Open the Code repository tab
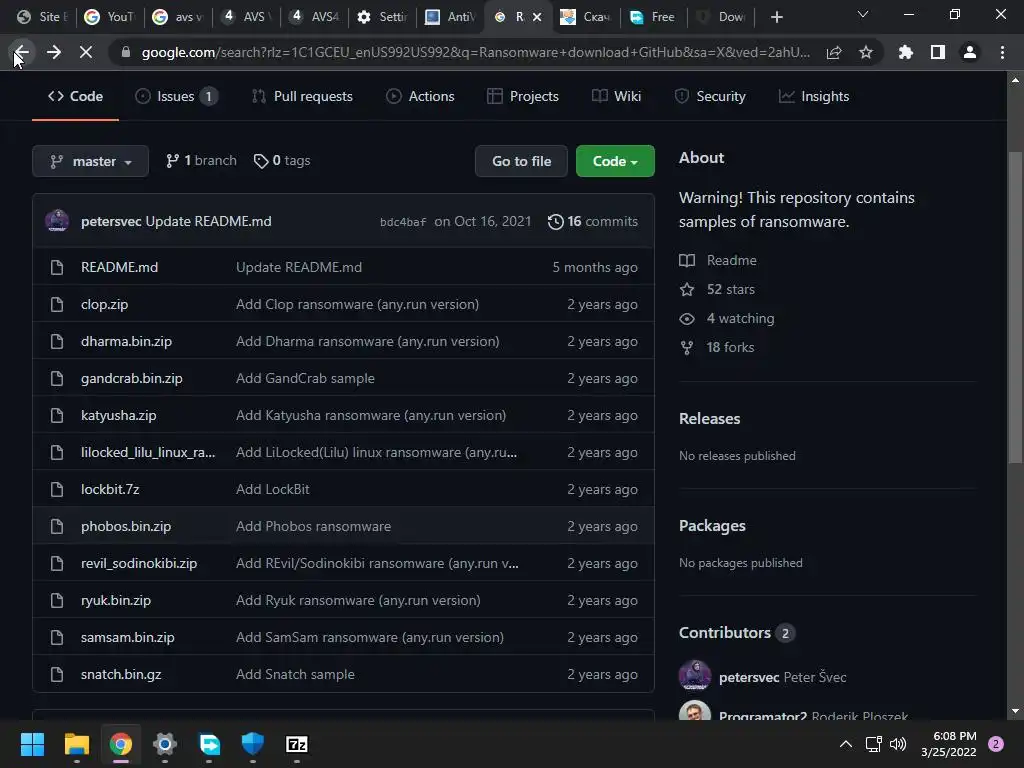The image size is (1024, 768). tap(75, 97)
